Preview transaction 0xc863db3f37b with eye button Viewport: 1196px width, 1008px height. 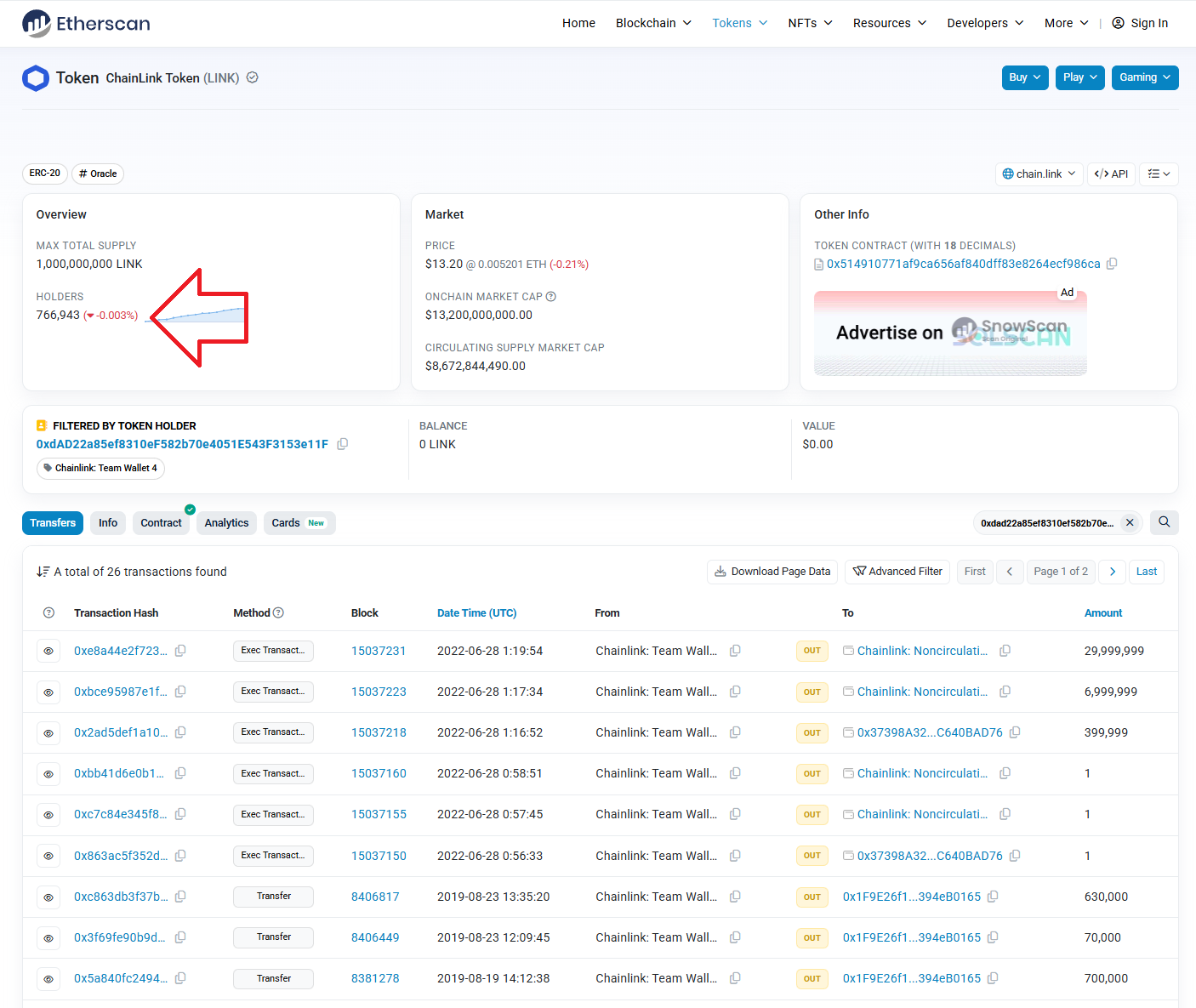click(48, 897)
